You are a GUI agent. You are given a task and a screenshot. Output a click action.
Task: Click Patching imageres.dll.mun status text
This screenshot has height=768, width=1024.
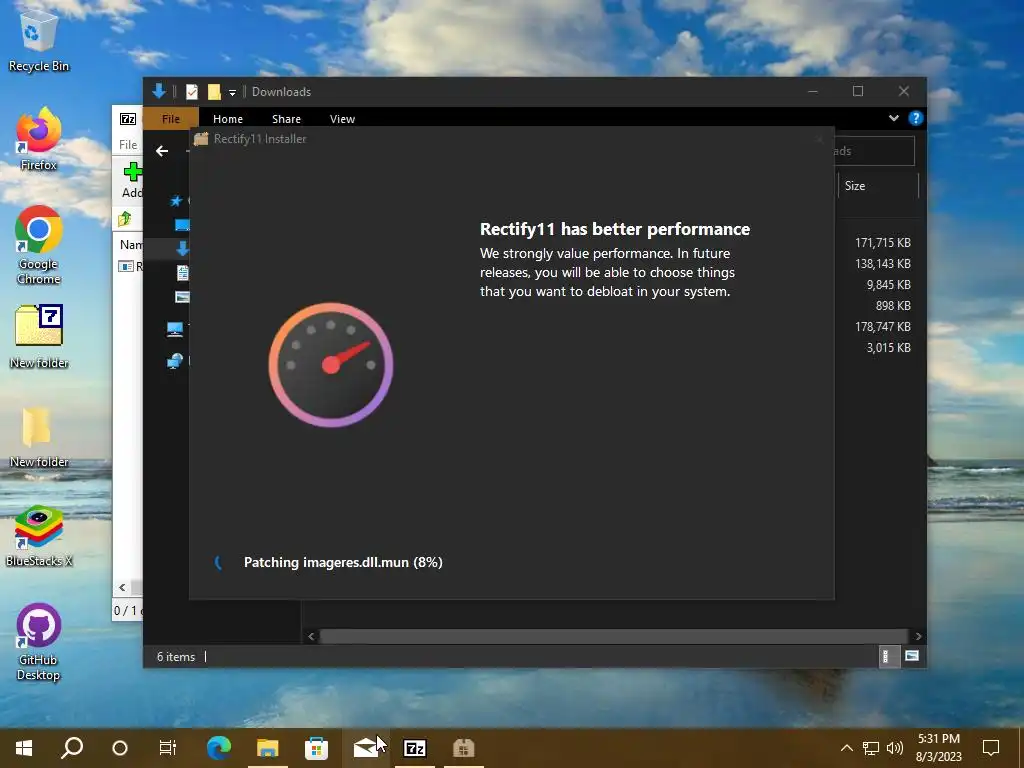tap(343, 562)
